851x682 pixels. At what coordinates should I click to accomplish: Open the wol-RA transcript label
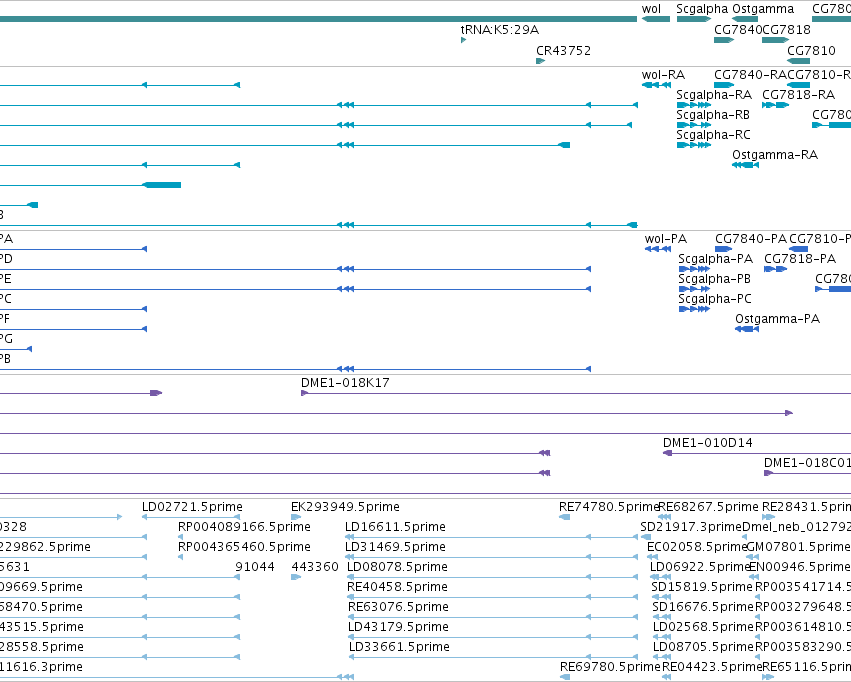tap(663, 75)
